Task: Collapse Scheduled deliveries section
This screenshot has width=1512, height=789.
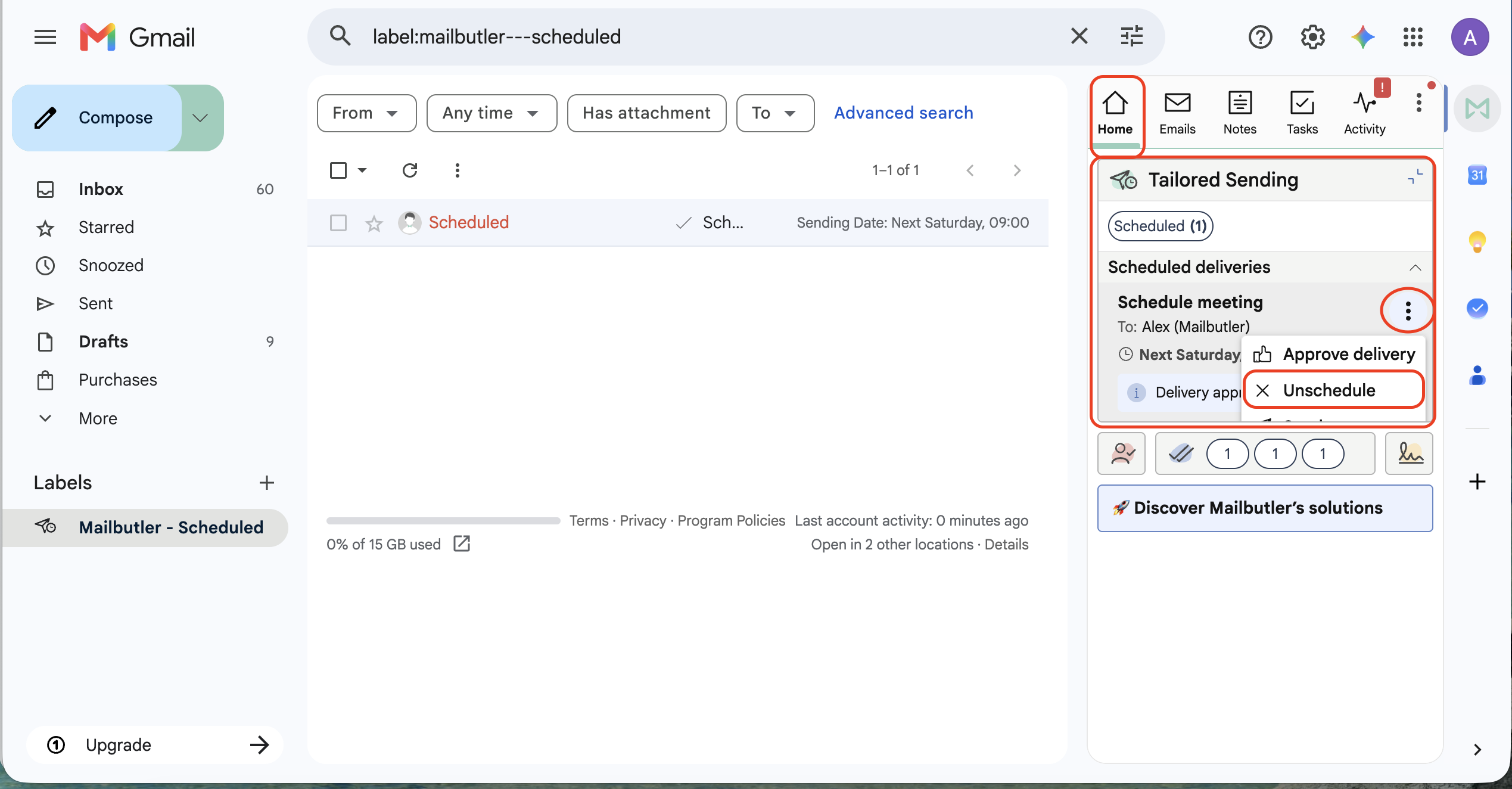Action: coord(1415,268)
